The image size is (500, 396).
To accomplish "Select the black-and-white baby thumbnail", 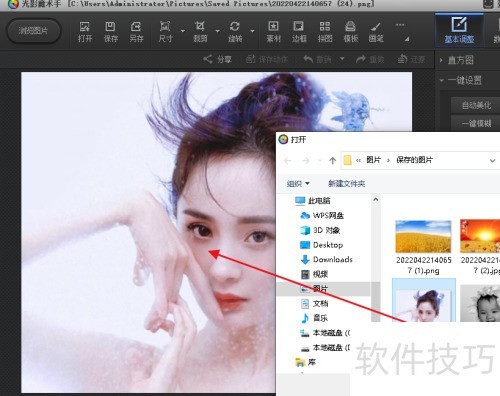I will point(480,303).
